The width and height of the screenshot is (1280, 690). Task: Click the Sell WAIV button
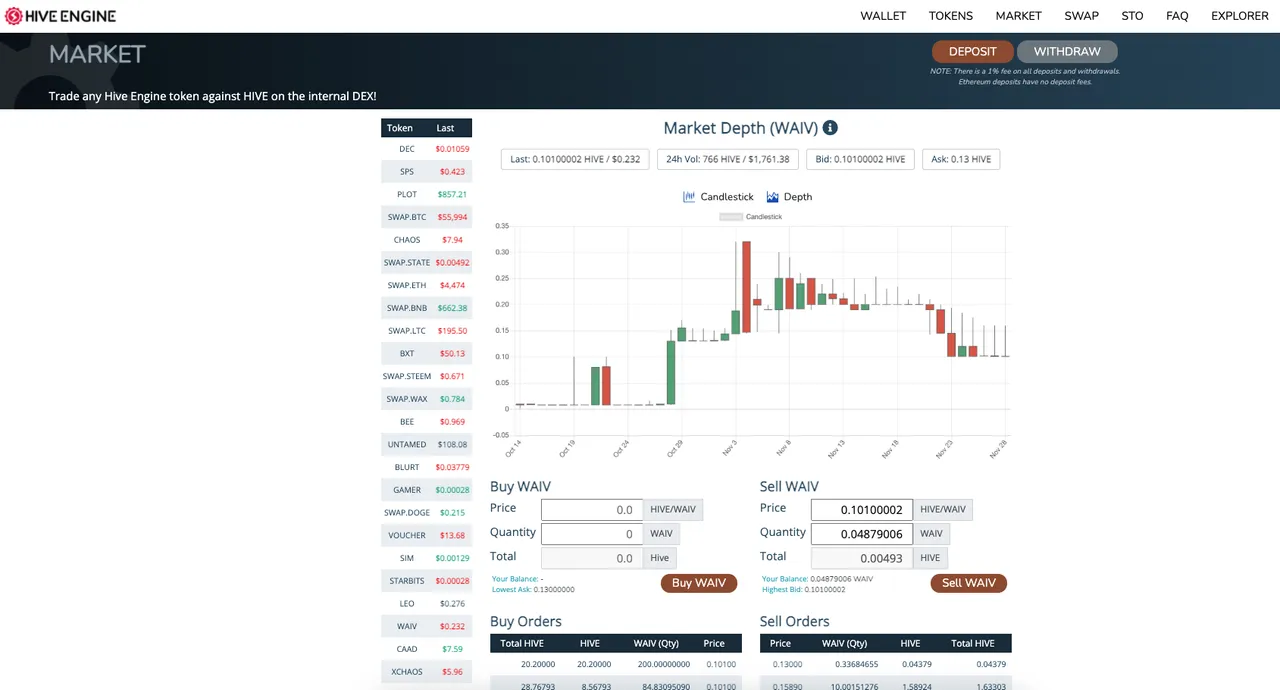[969, 583]
